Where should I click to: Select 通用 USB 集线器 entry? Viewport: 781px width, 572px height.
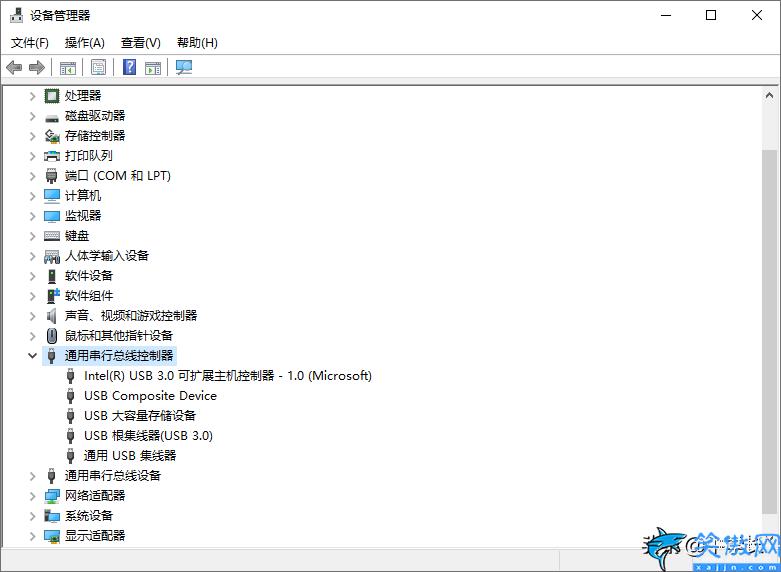(130, 455)
